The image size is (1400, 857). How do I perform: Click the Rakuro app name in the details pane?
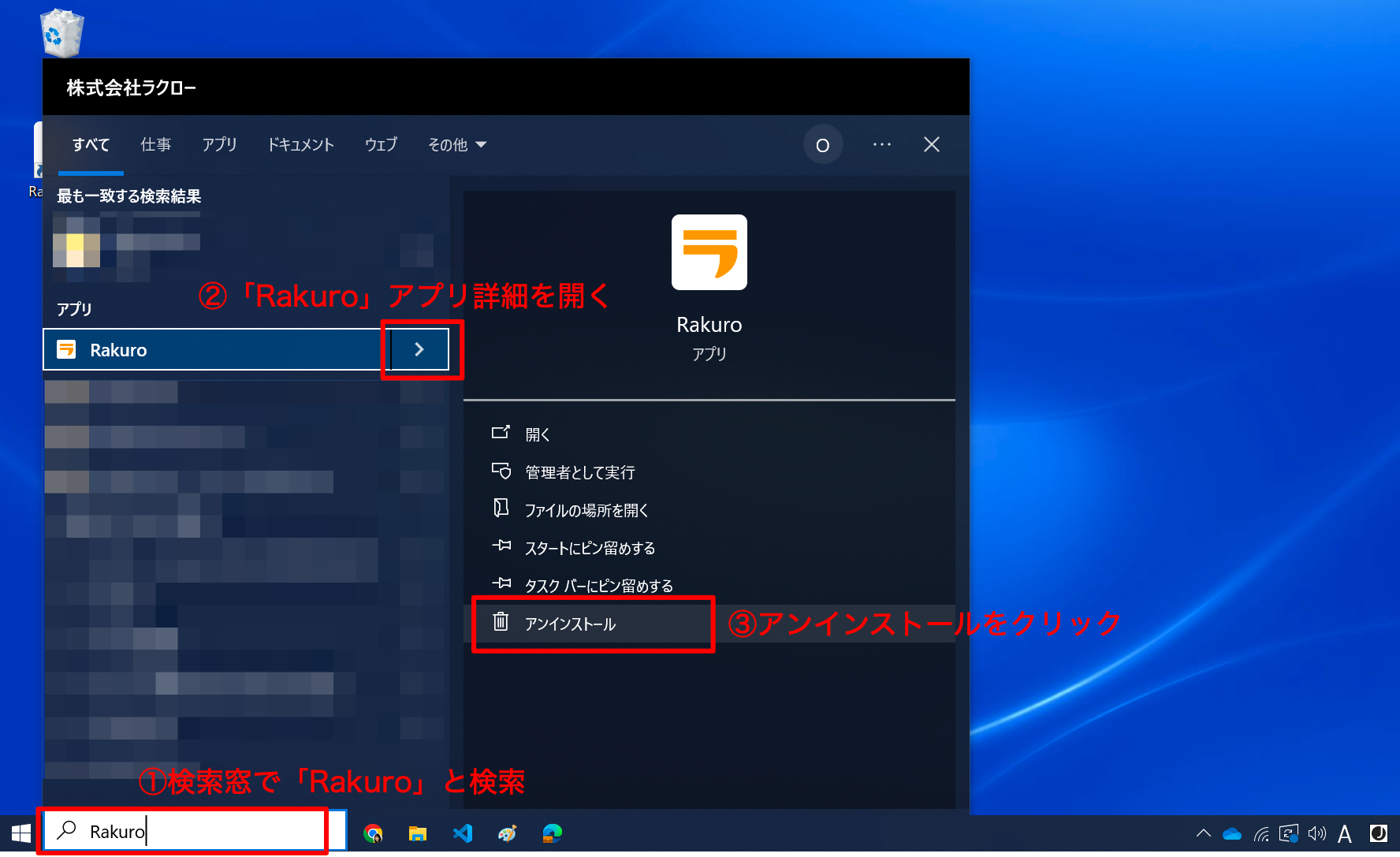tap(709, 325)
